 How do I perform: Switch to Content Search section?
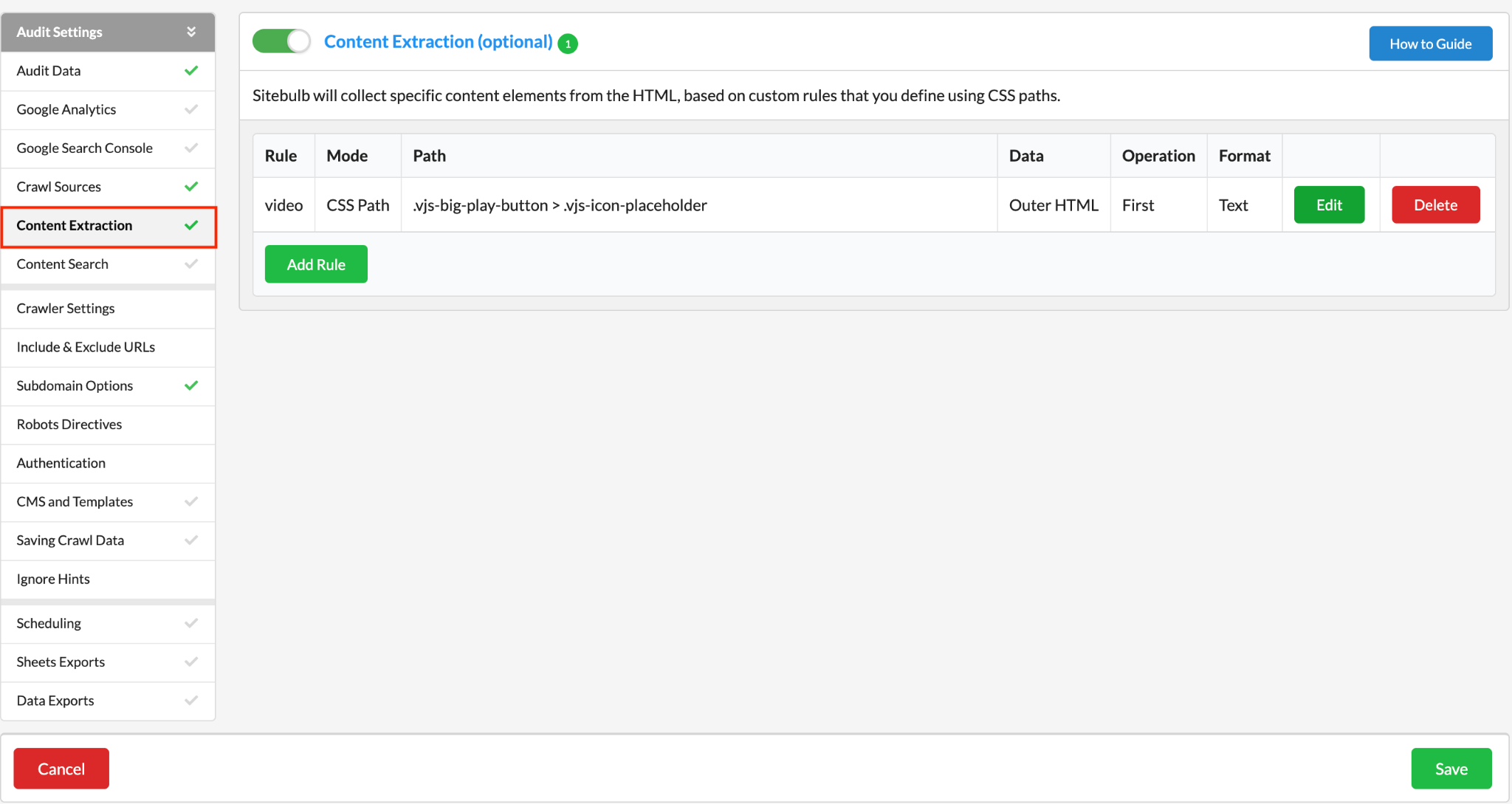click(108, 264)
